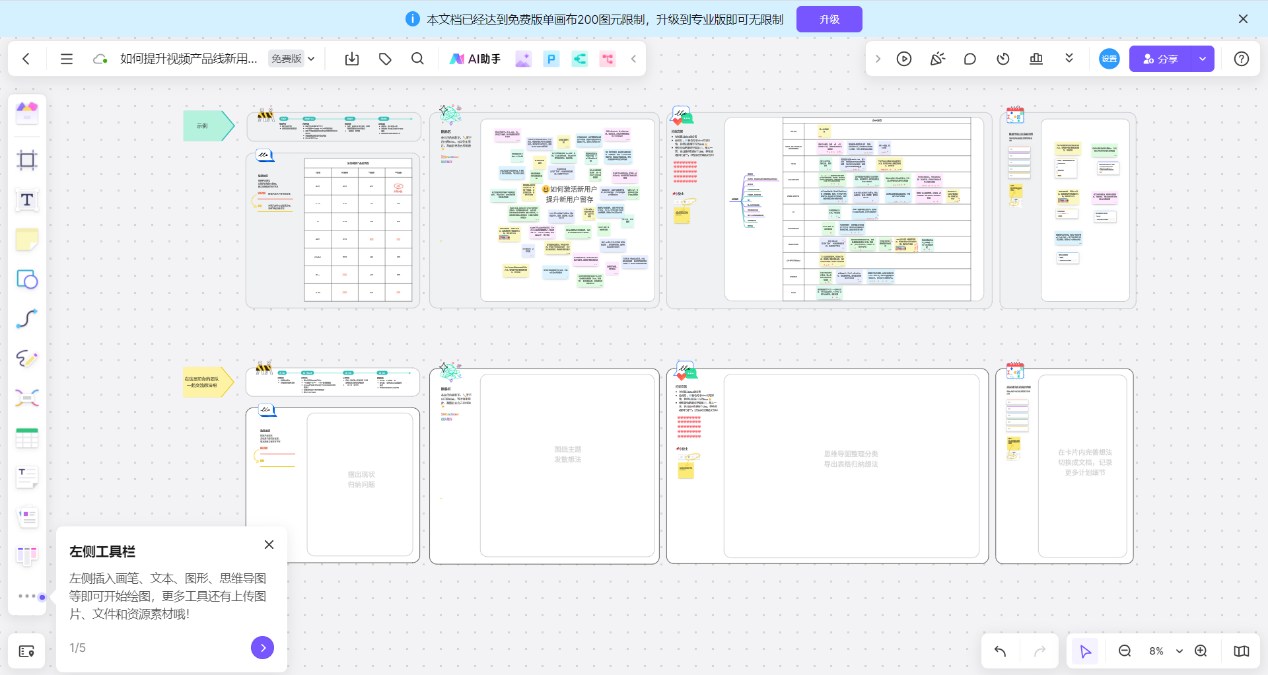Viewport: 1268px width, 675px height.
Task: Click the 升级 upgrade button
Action: pyautogui.click(x=829, y=19)
